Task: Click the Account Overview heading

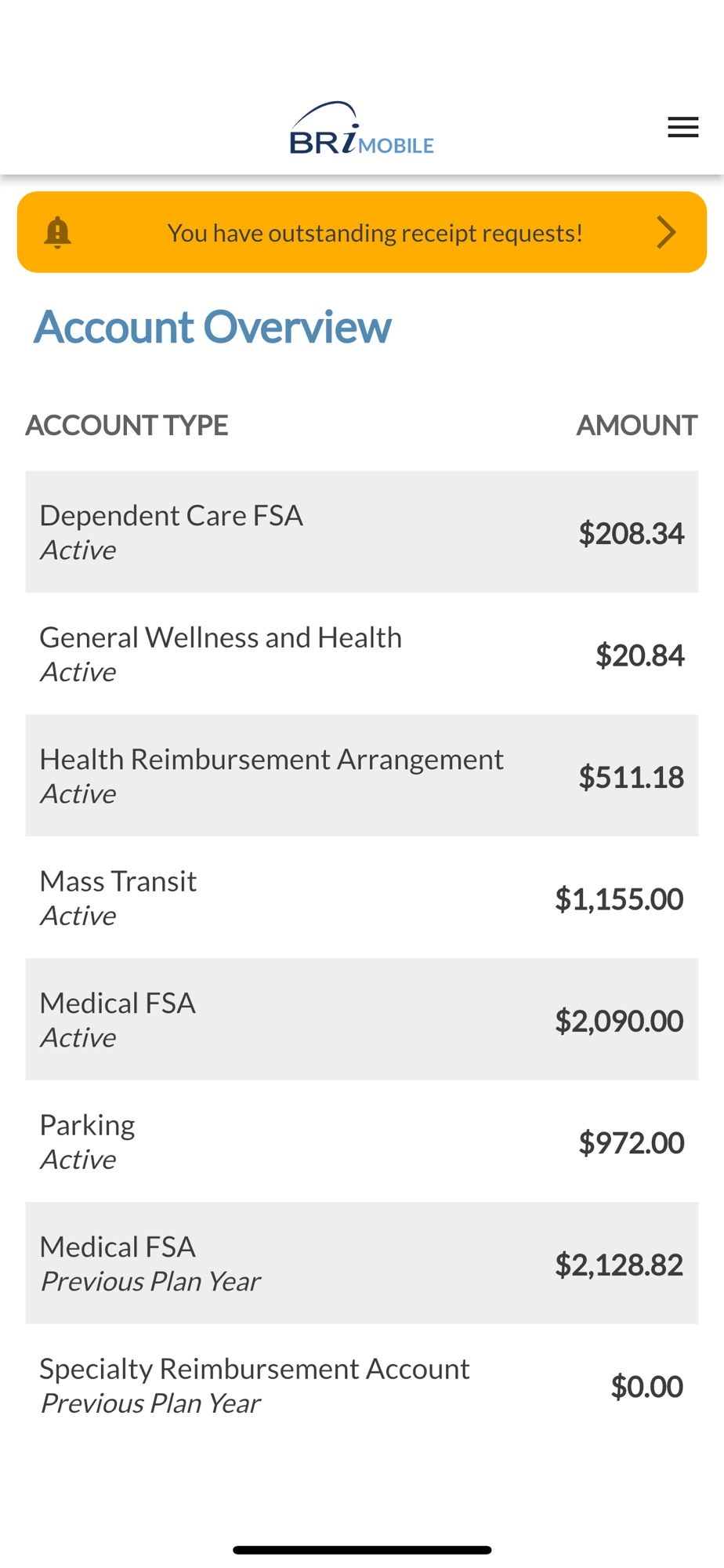Action: coord(212,327)
